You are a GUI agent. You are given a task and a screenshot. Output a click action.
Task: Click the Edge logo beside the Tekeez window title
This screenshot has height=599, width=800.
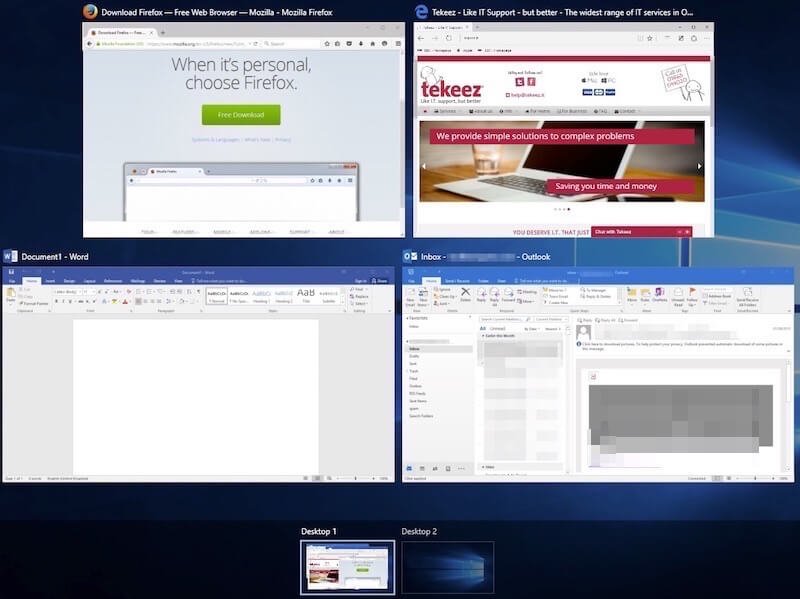421,12
